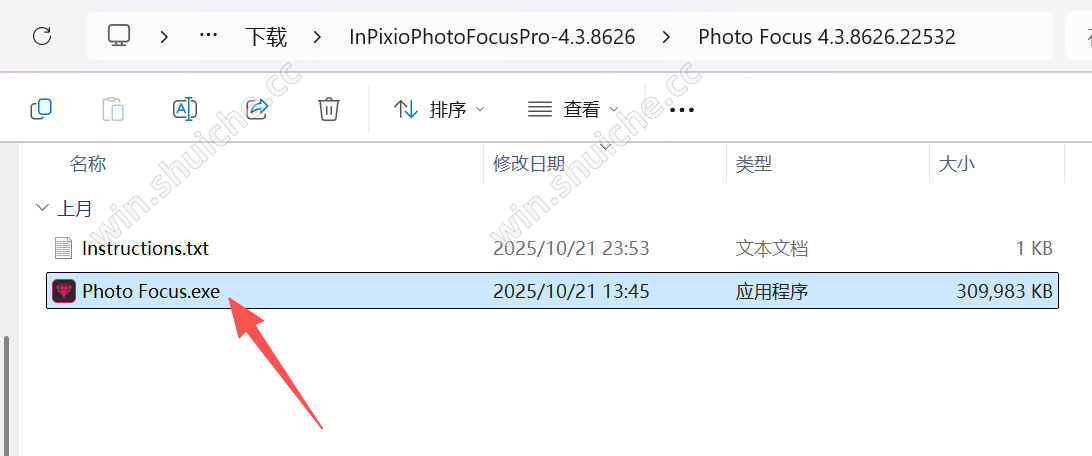Open the 排序 sort dropdown
This screenshot has width=1092, height=456.
[x=439, y=109]
